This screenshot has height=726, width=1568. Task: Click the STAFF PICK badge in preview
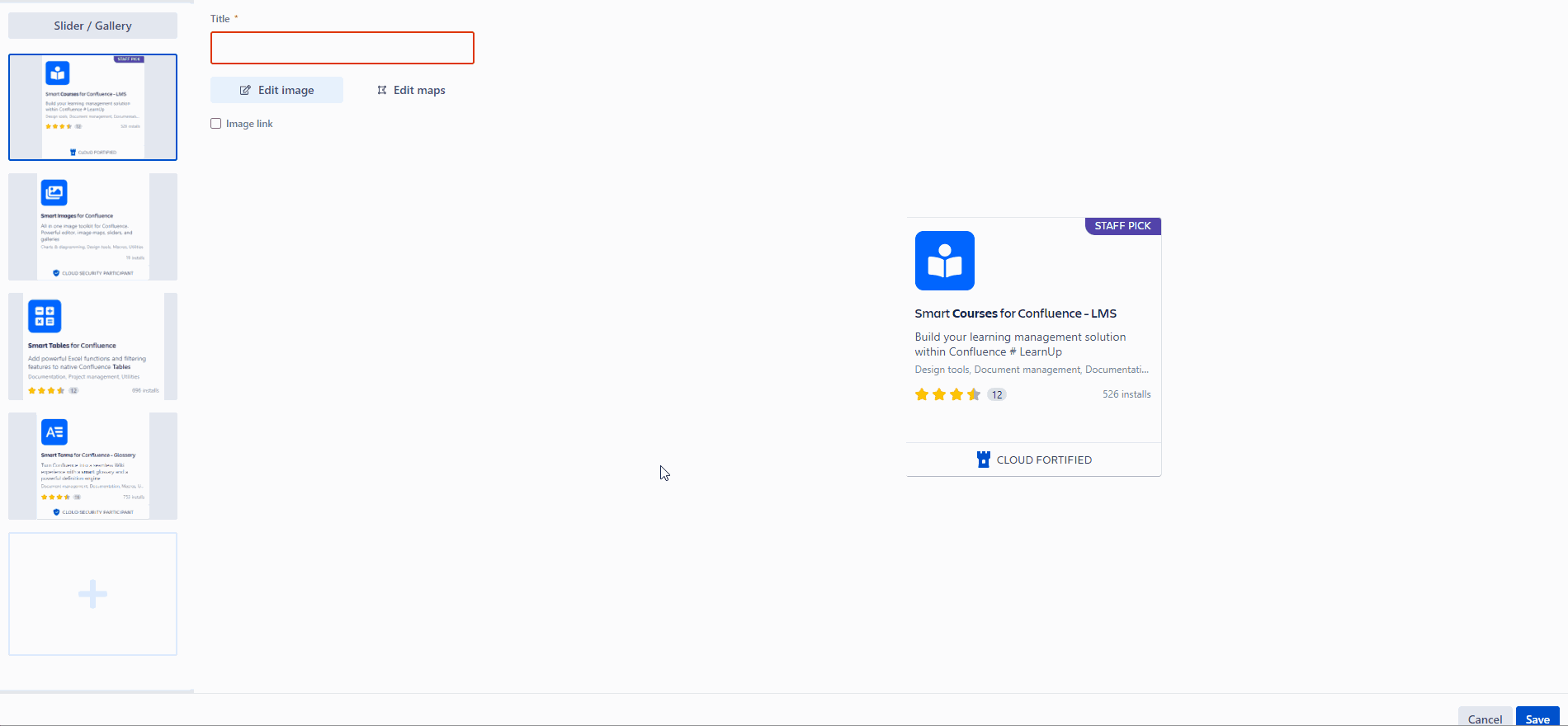pyautogui.click(x=1122, y=226)
